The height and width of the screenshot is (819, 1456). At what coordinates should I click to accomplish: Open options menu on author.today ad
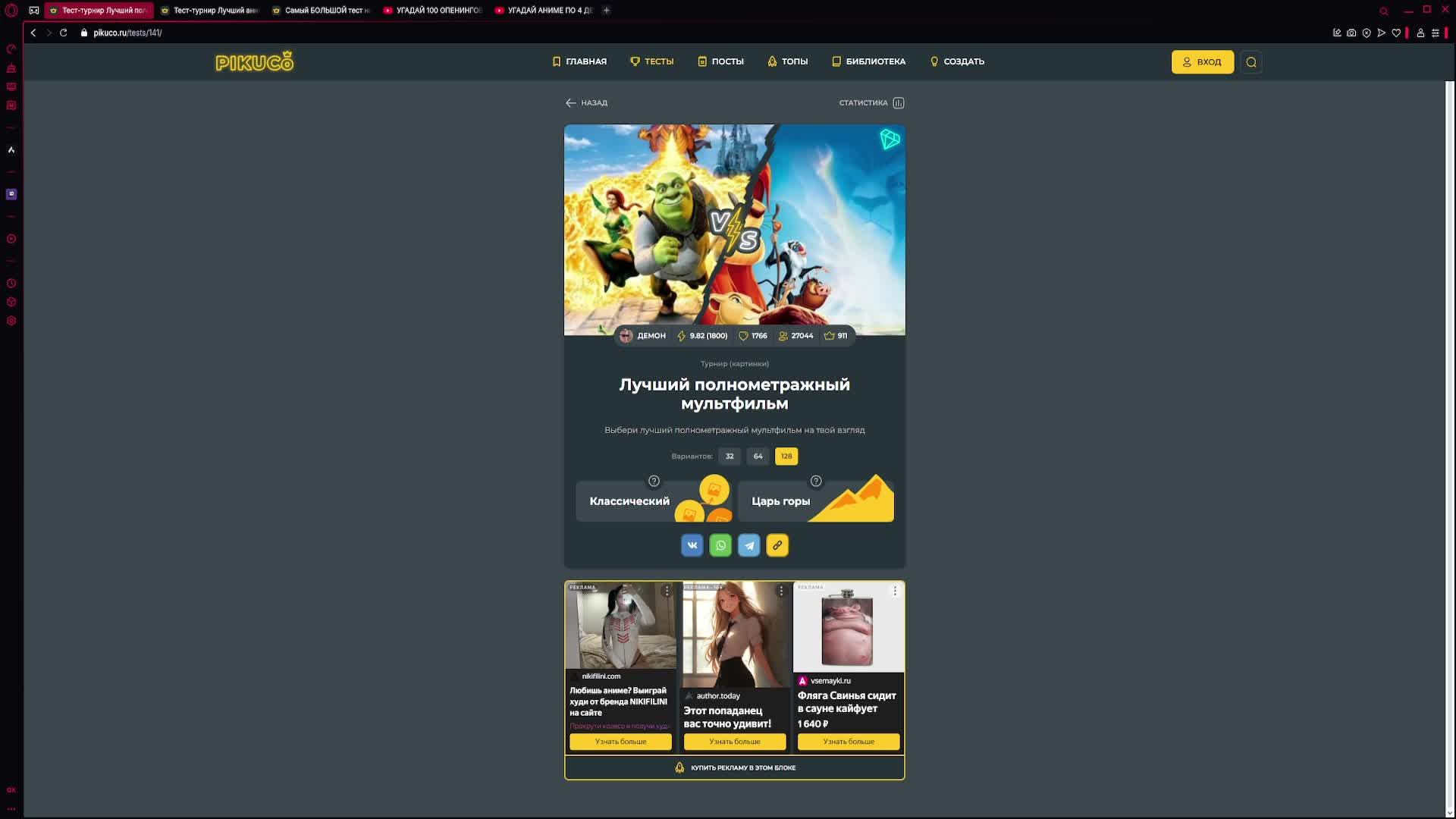[x=781, y=591]
